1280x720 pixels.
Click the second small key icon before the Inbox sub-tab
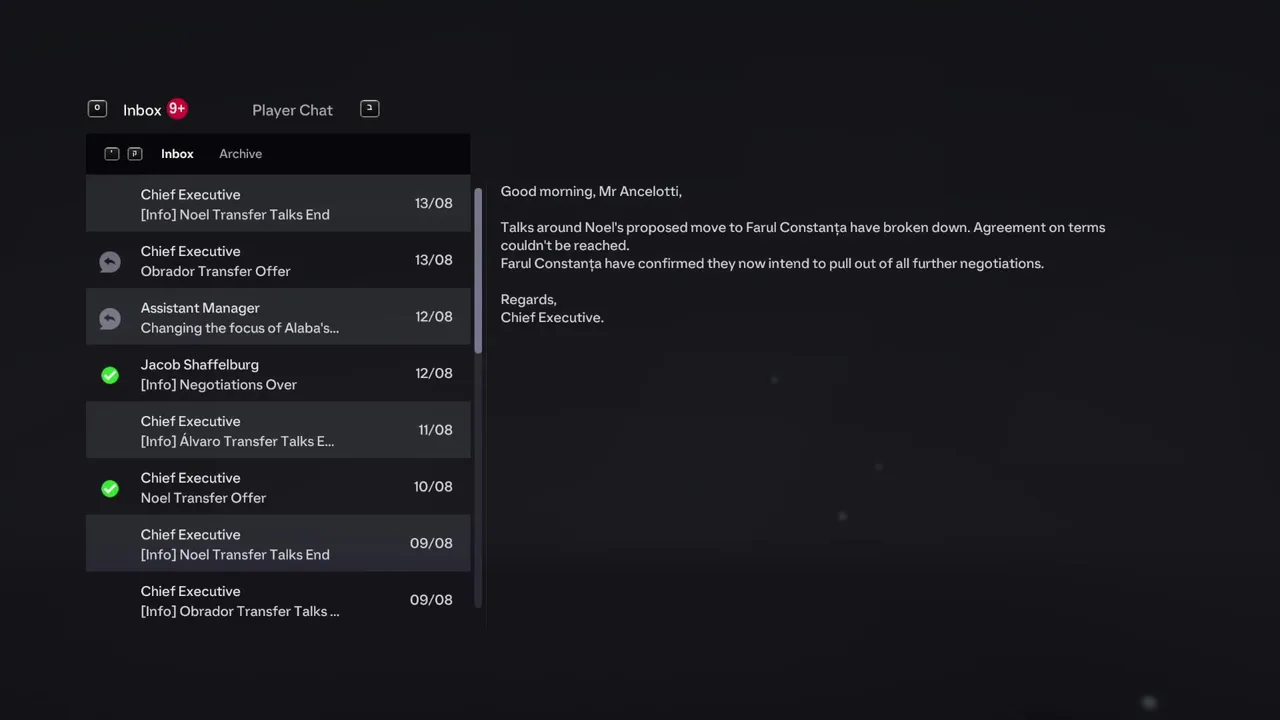(x=135, y=154)
